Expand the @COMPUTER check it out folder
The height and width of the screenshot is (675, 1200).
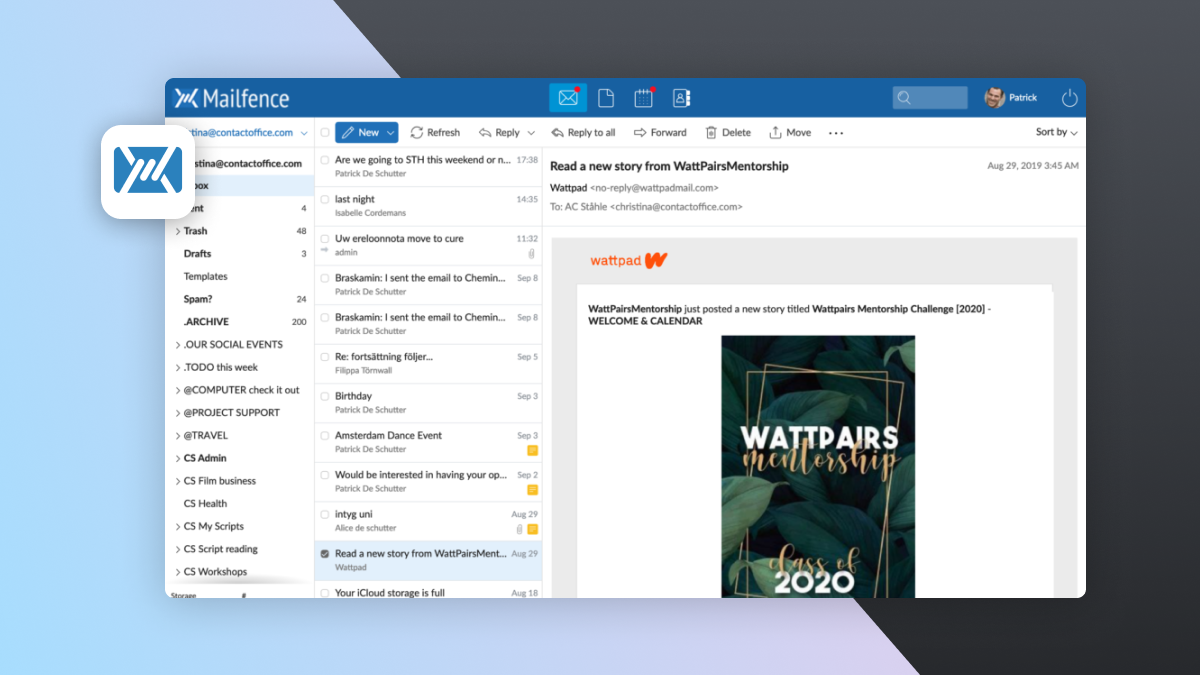pyautogui.click(x=178, y=390)
